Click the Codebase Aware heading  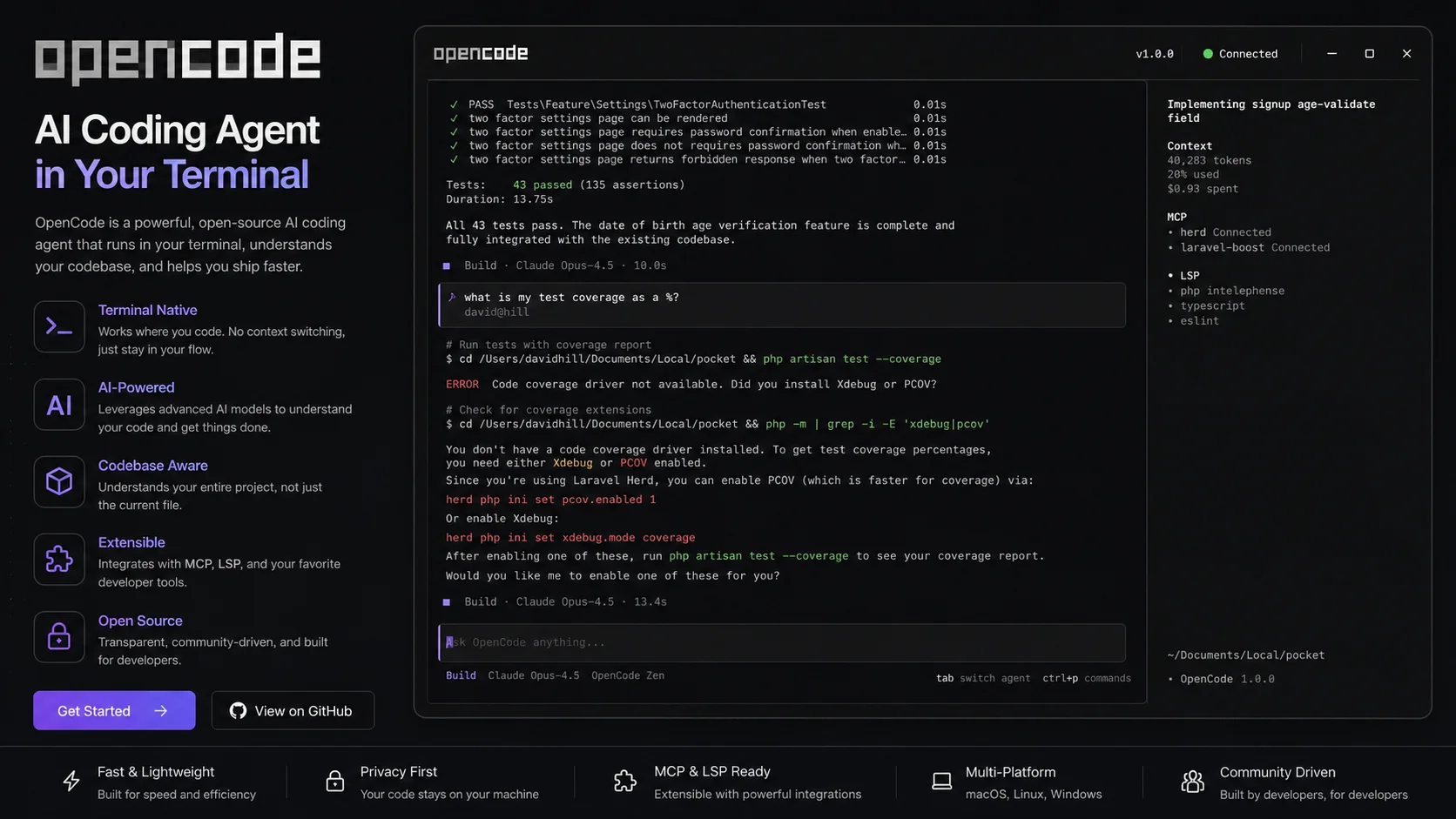tap(152, 466)
